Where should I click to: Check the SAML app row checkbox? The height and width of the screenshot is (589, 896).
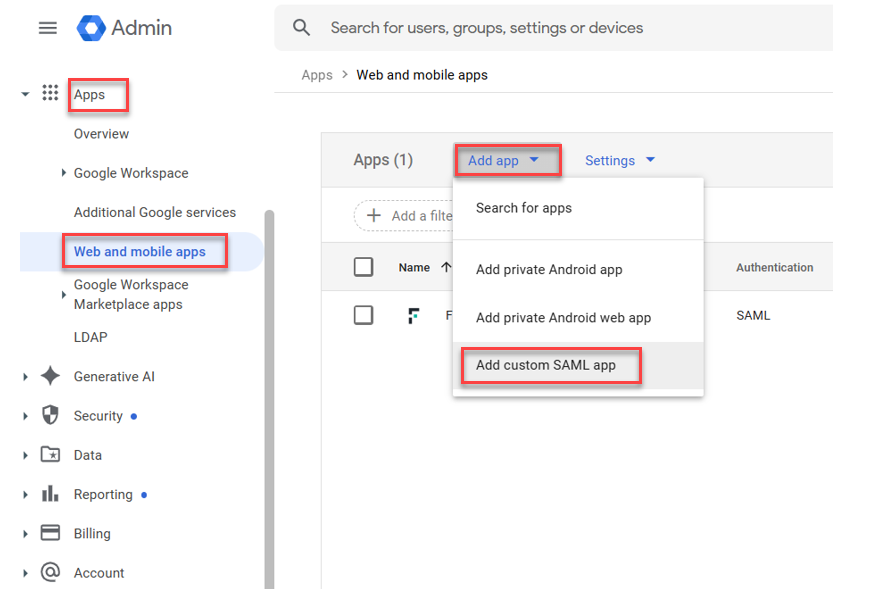pyautogui.click(x=364, y=315)
